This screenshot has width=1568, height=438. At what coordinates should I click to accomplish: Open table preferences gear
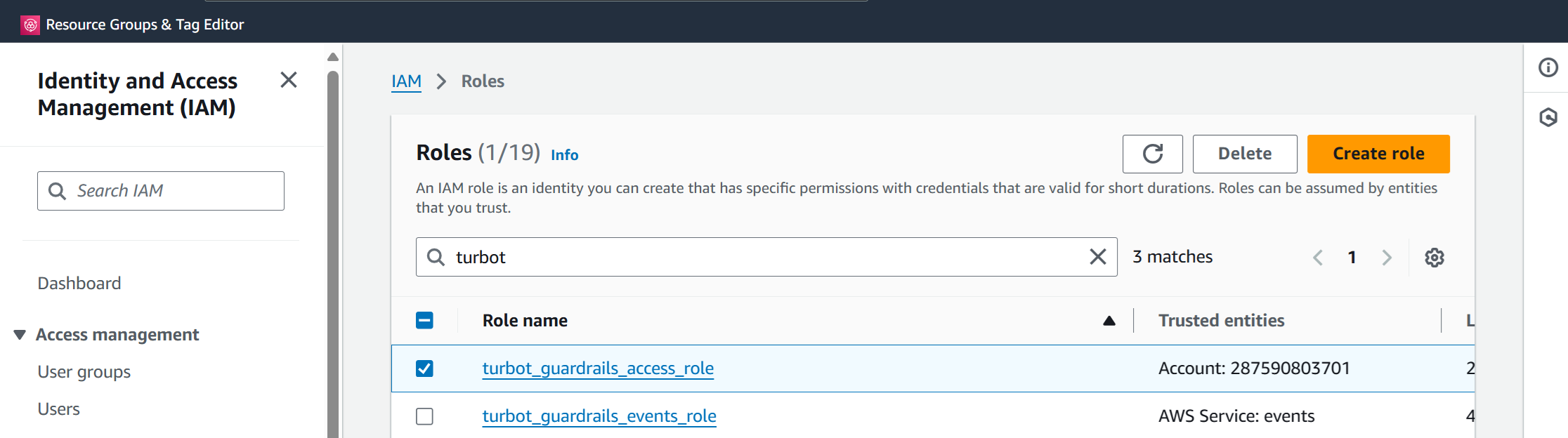pyautogui.click(x=1435, y=258)
